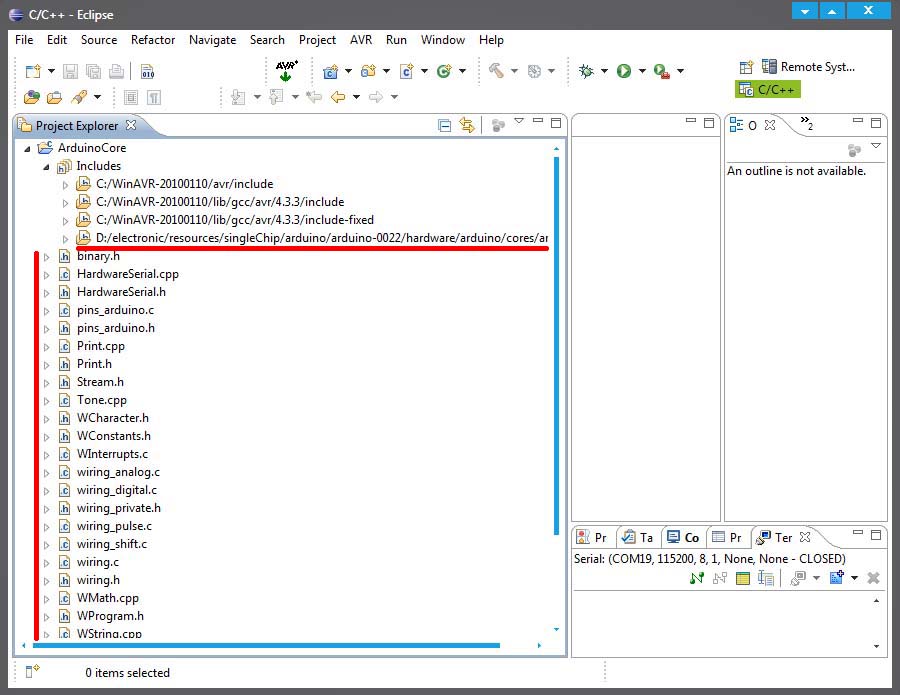Switch to the Ta (Tasks) tab
Image resolution: width=900 pixels, height=695 pixels.
[x=638, y=537]
